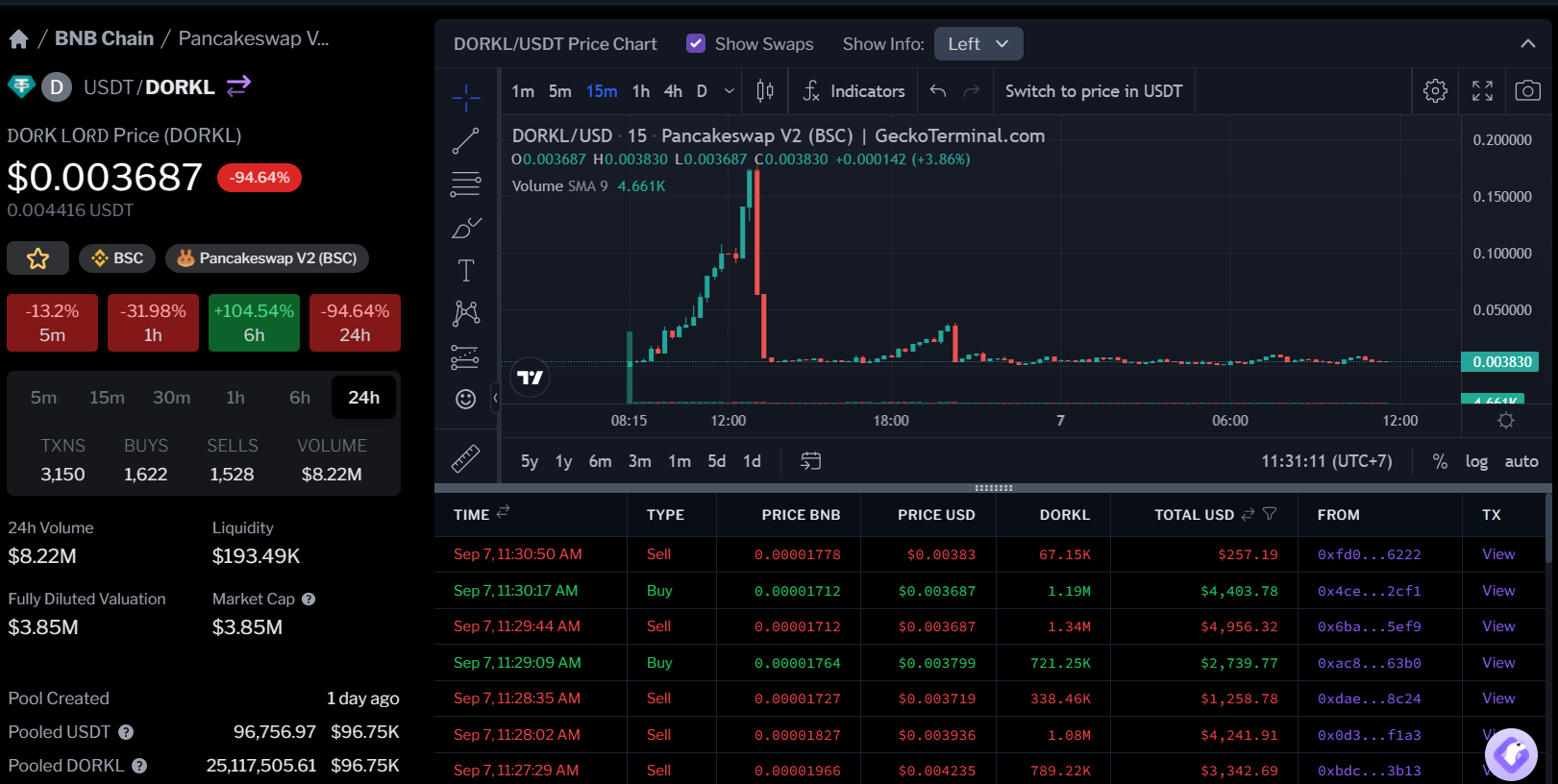Screen dimensions: 1558x784
Task: Open Fibonacci retracement tool group
Action: pos(466,184)
